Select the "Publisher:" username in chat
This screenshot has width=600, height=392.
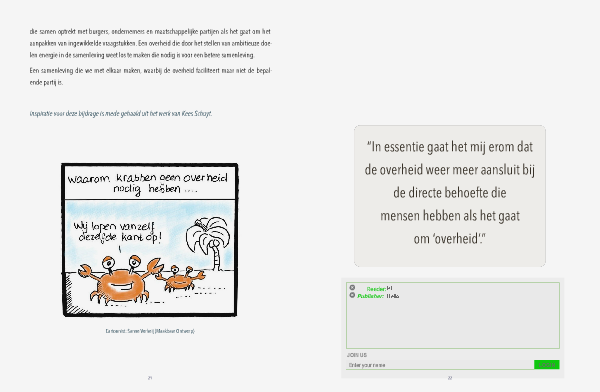(370, 296)
